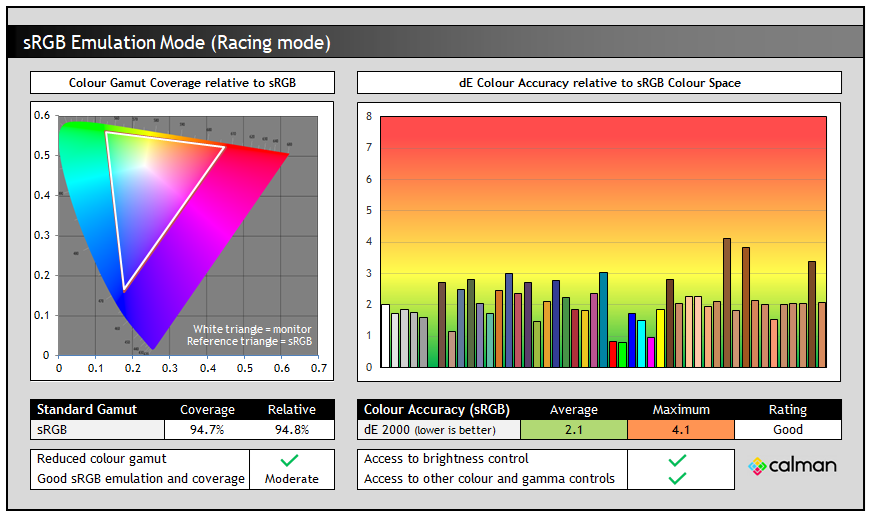Viewport: 872px width, 511px height.
Task: Click the first white bar in dE chart
Action: pyautogui.click(x=385, y=335)
